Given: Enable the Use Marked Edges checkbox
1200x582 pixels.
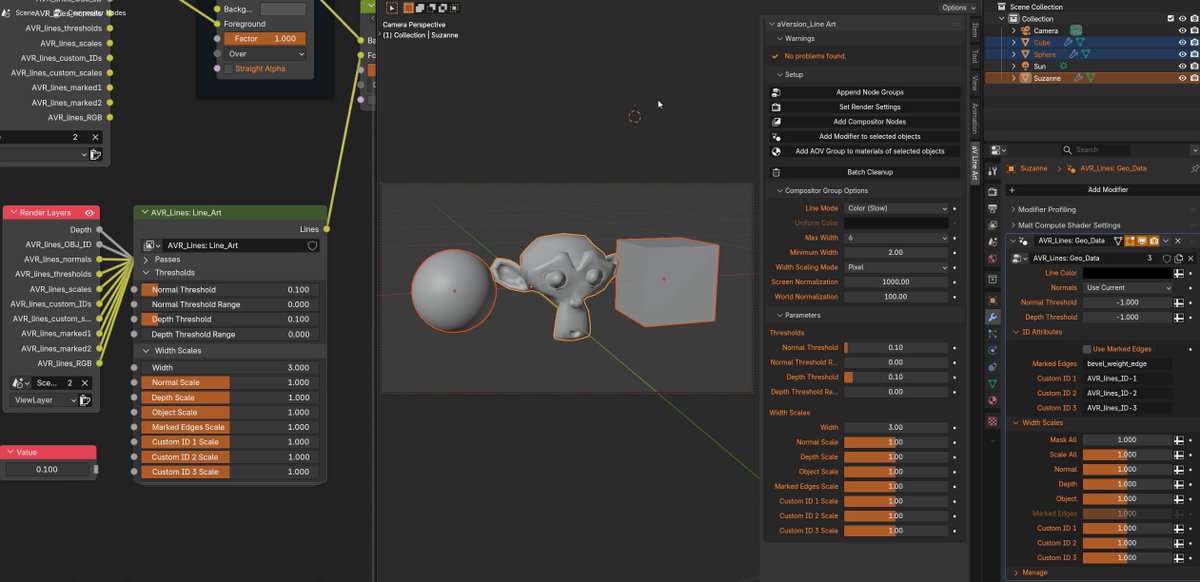Looking at the screenshot, I should [1087, 349].
